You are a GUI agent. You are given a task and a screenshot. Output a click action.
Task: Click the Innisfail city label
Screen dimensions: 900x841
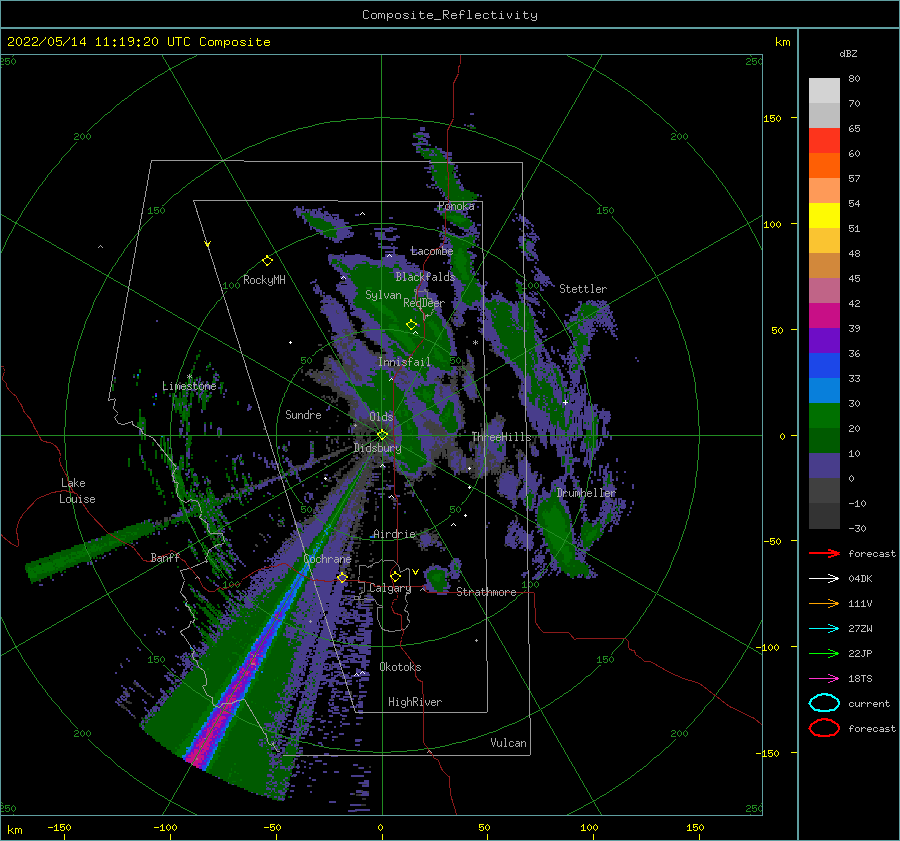tap(404, 362)
